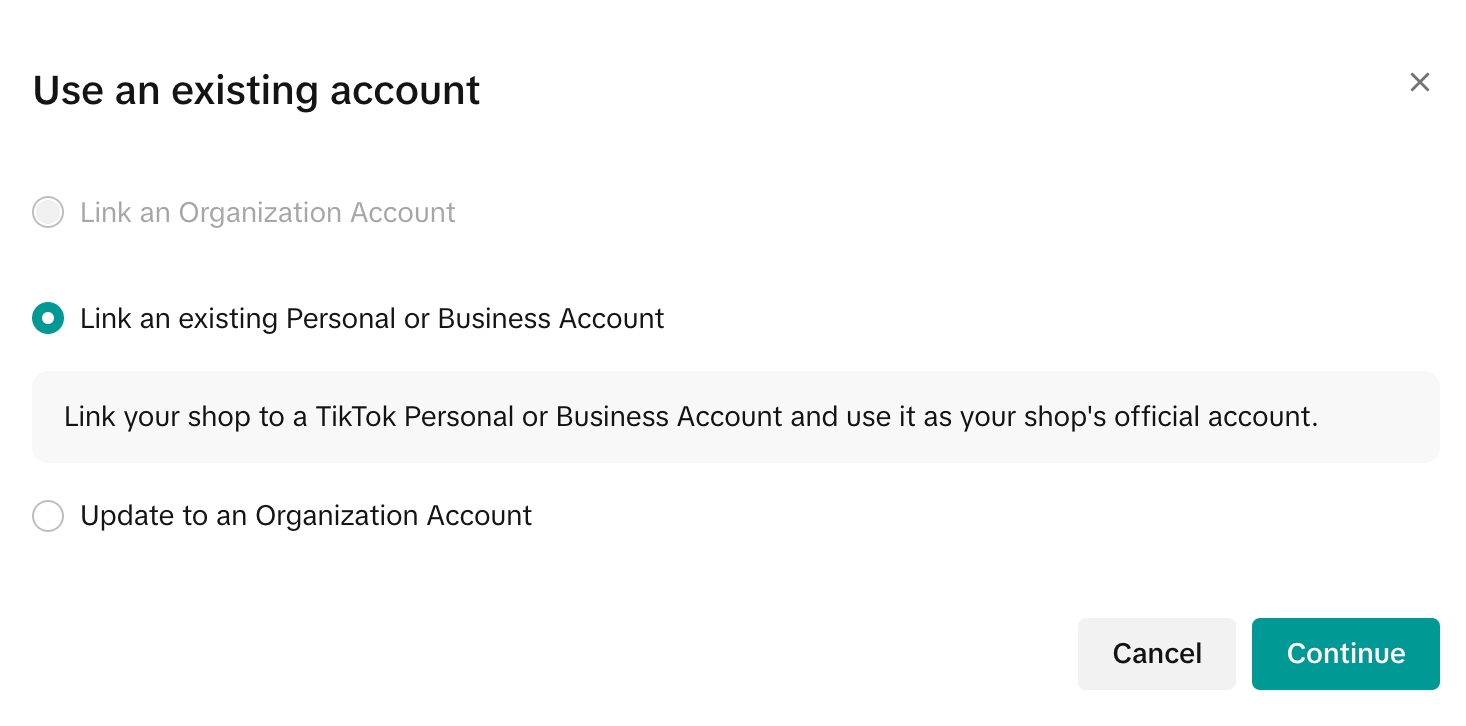The image size is (1466, 726).
Task: Click the 'Update to an Organization Account' label text
Action: [x=306, y=516]
